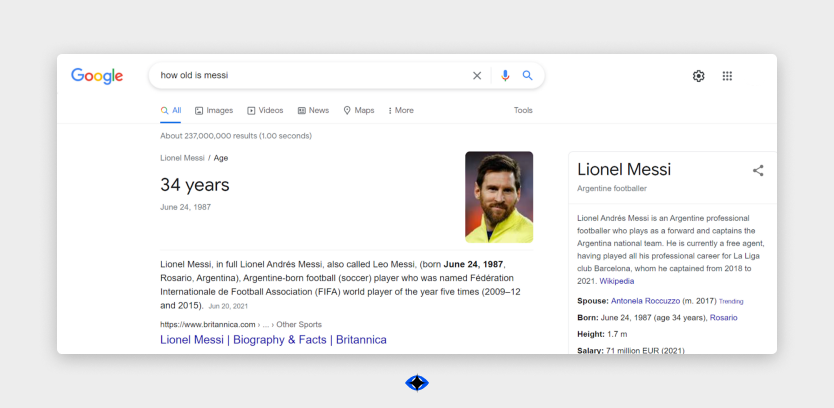Image resolution: width=834 pixels, height=408 pixels.
Task: Open settings gear icon
Action: pyautogui.click(x=699, y=76)
